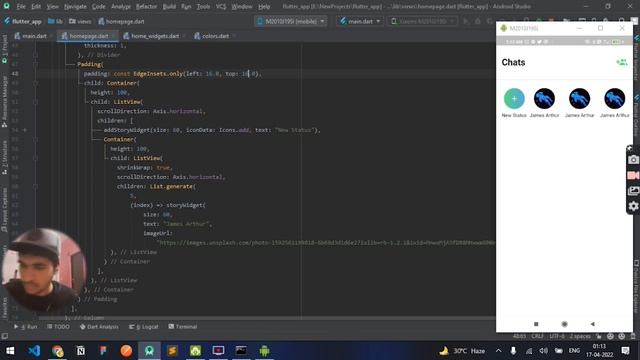Click the UTF-8 encoding status entry

pyautogui.click(x=557, y=336)
